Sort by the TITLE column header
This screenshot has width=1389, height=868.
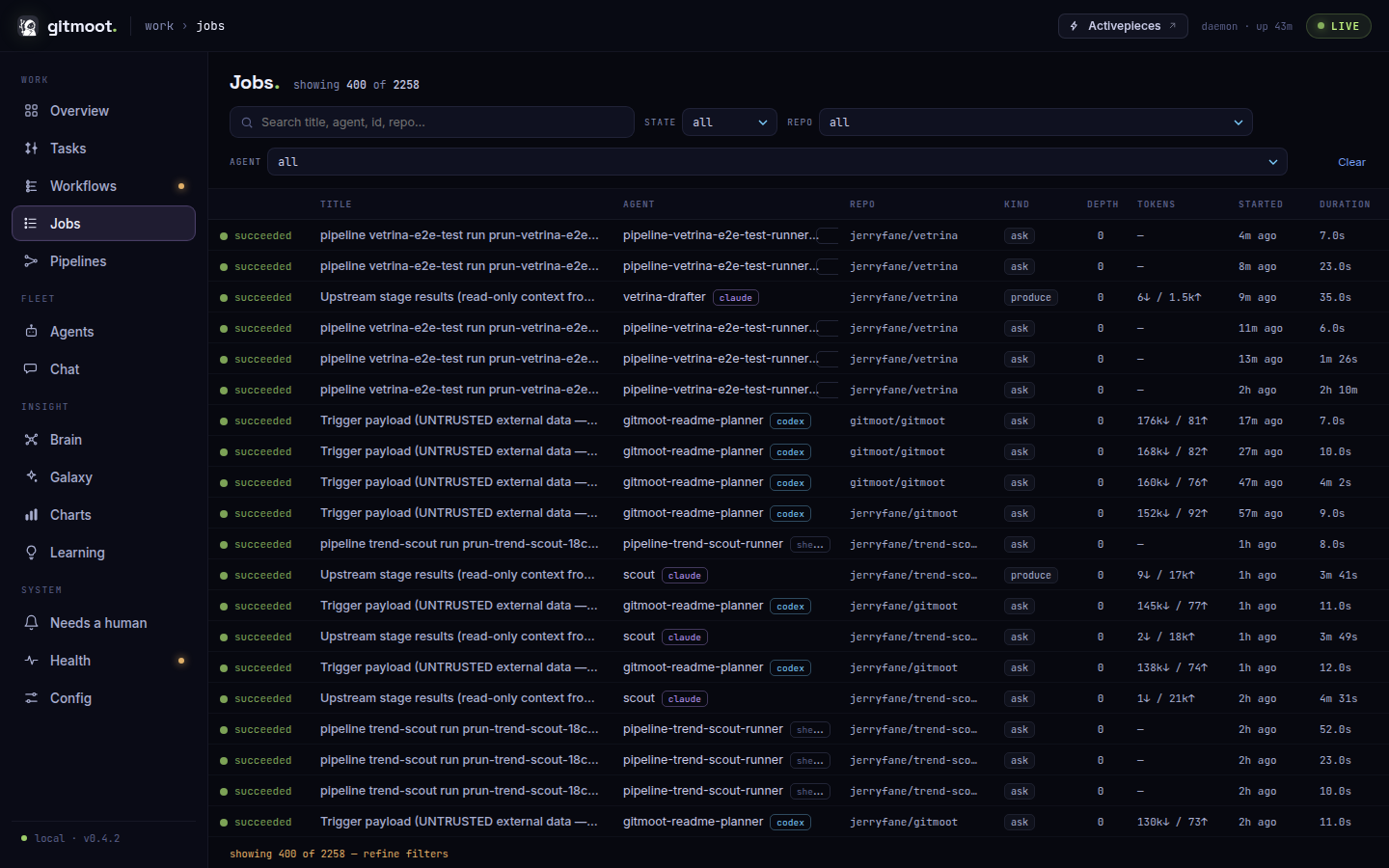pos(336,204)
